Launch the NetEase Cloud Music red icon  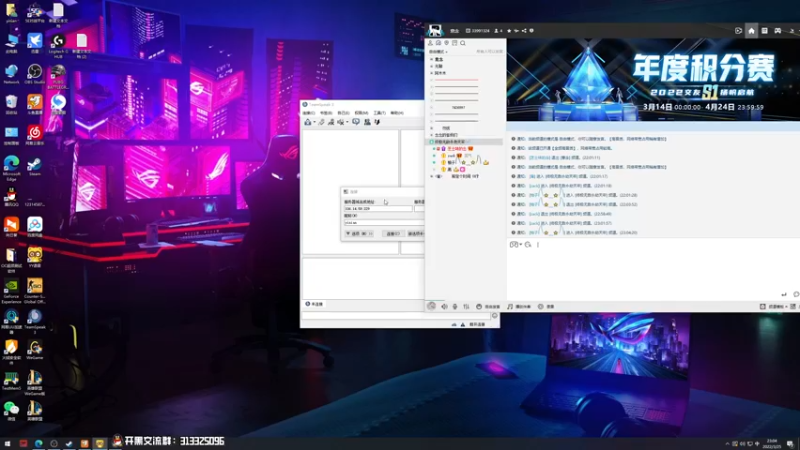click(x=35, y=135)
